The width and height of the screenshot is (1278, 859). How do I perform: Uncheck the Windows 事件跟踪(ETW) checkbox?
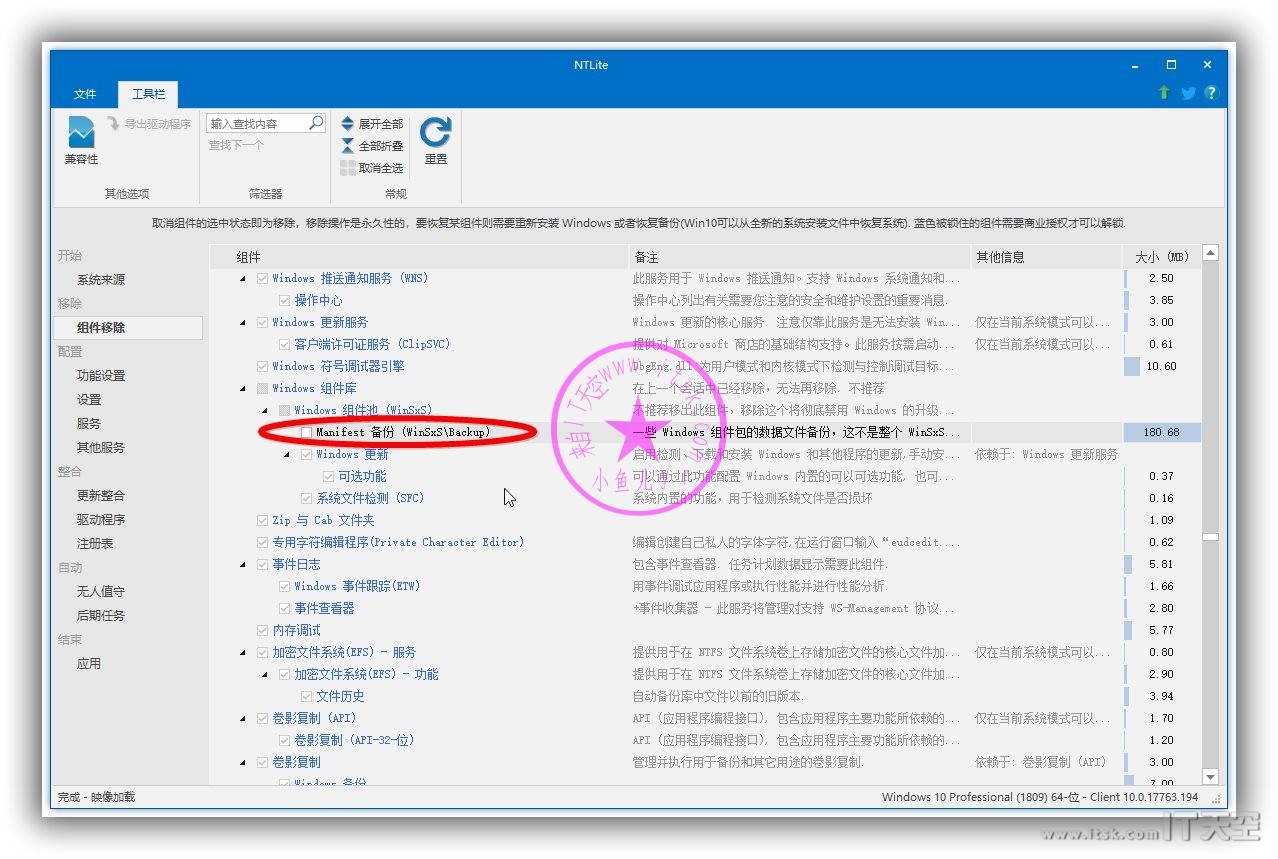pyautogui.click(x=285, y=586)
